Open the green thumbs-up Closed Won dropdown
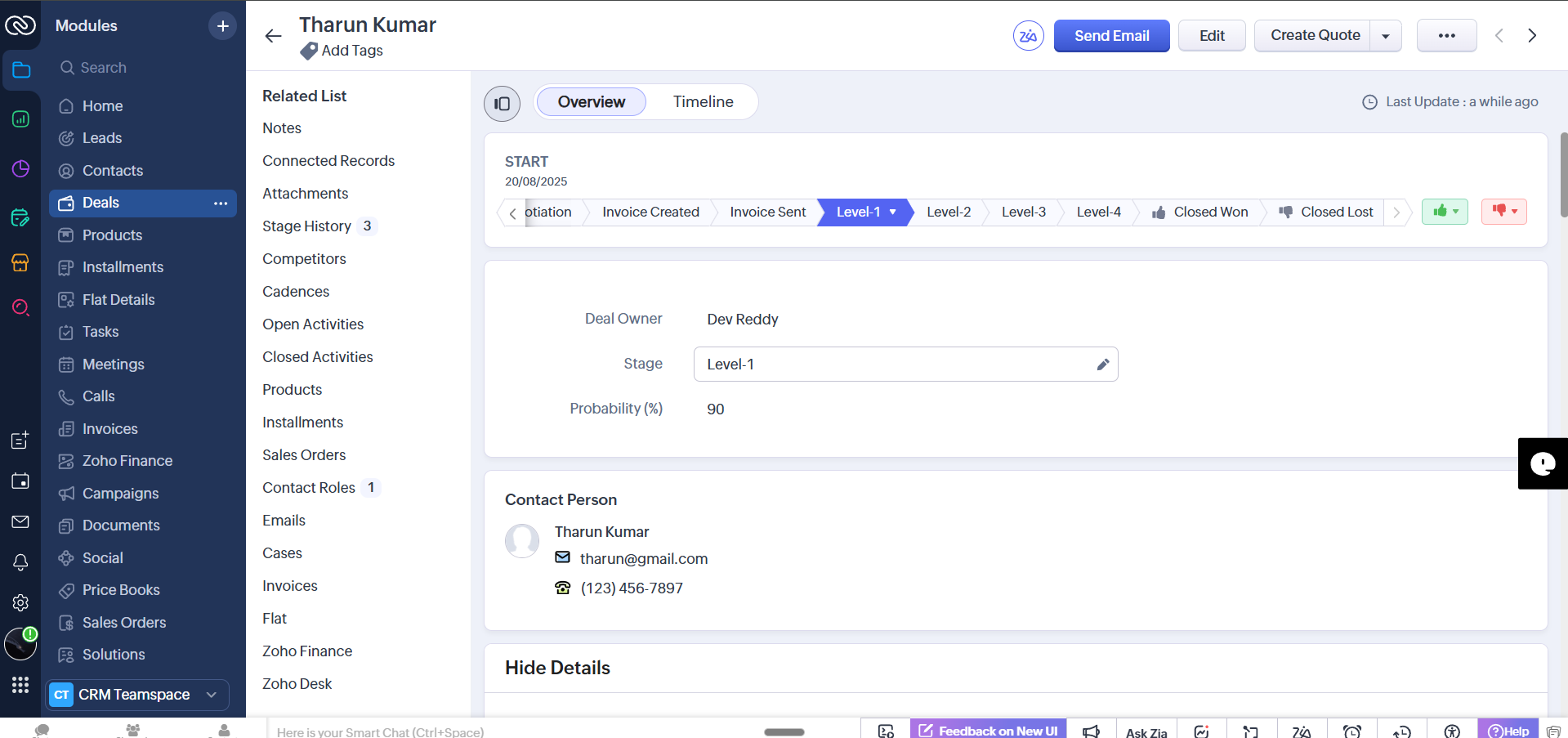Image resolution: width=1568 pixels, height=738 pixels. tap(1445, 212)
